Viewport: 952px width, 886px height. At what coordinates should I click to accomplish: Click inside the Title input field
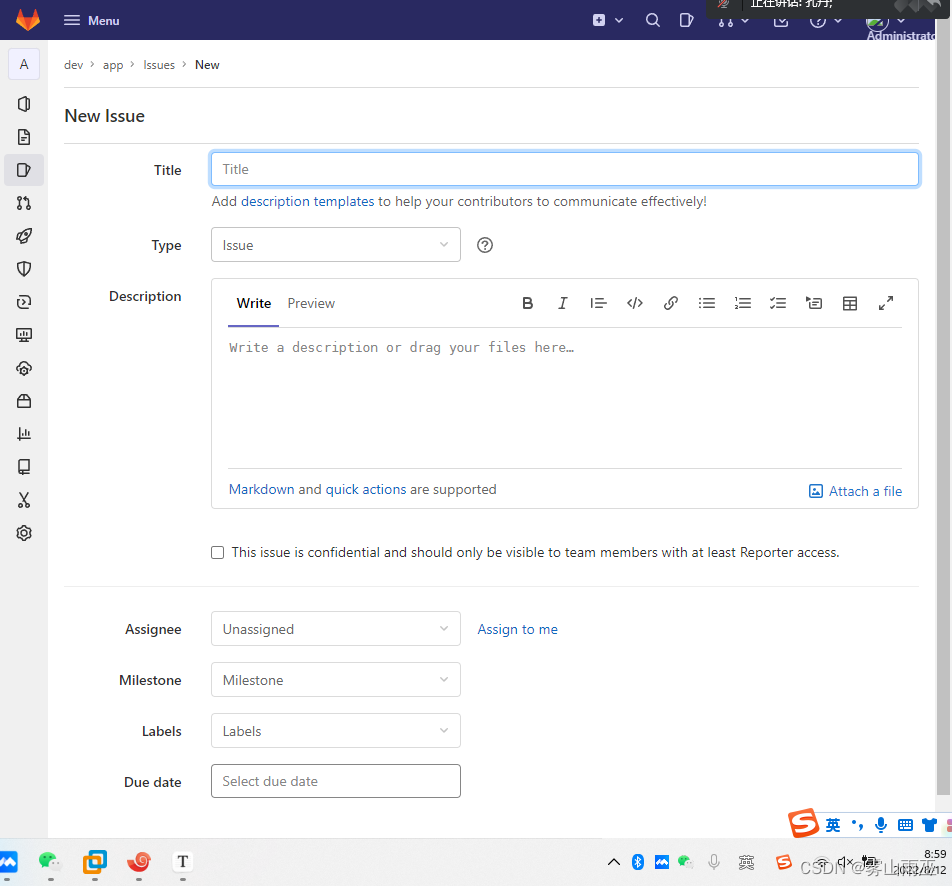(564, 169)
